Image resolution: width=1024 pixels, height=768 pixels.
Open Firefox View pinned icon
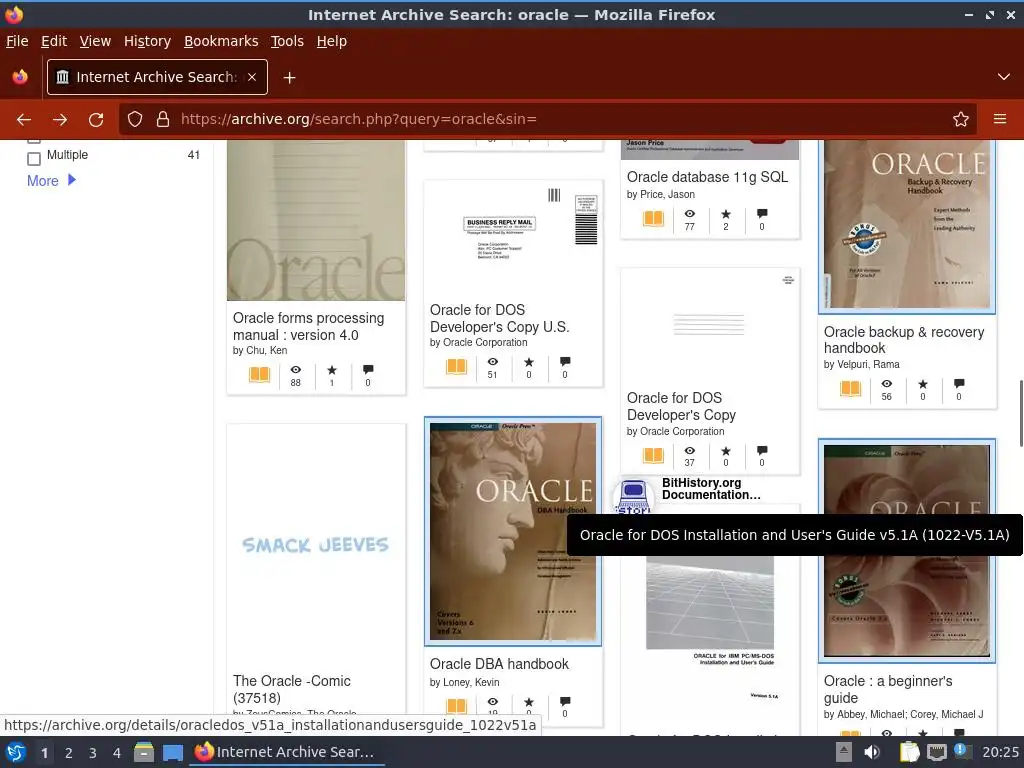[x=20, y=77]
